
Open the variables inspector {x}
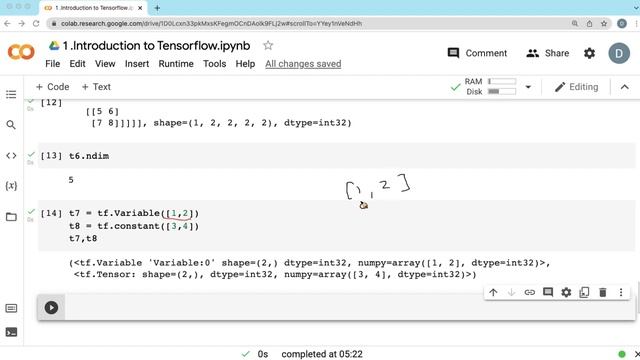pyautogui.click(x=11, y=186)
